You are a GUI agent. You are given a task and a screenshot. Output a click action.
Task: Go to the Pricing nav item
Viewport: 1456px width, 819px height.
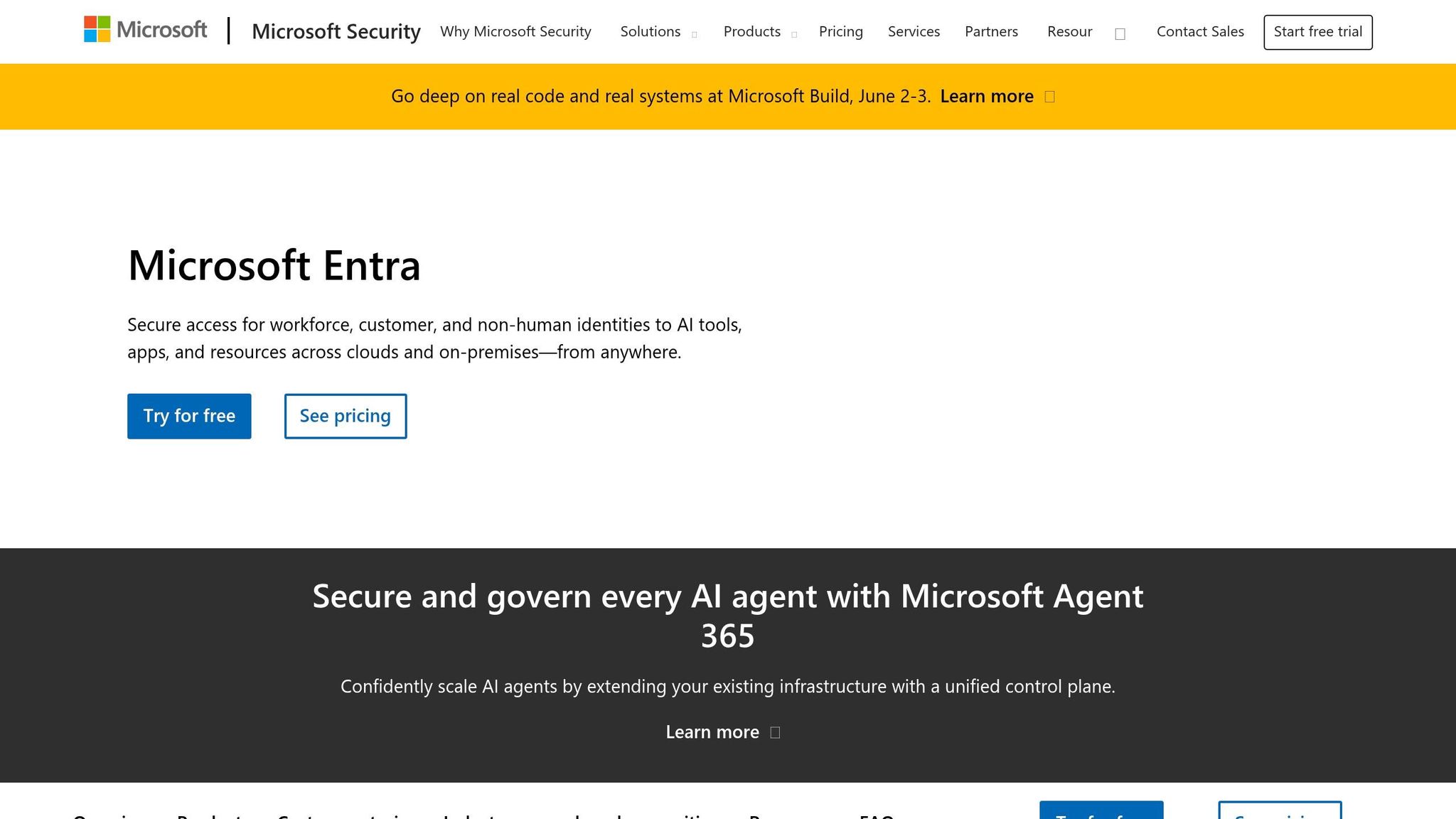[x=840, y=31]
